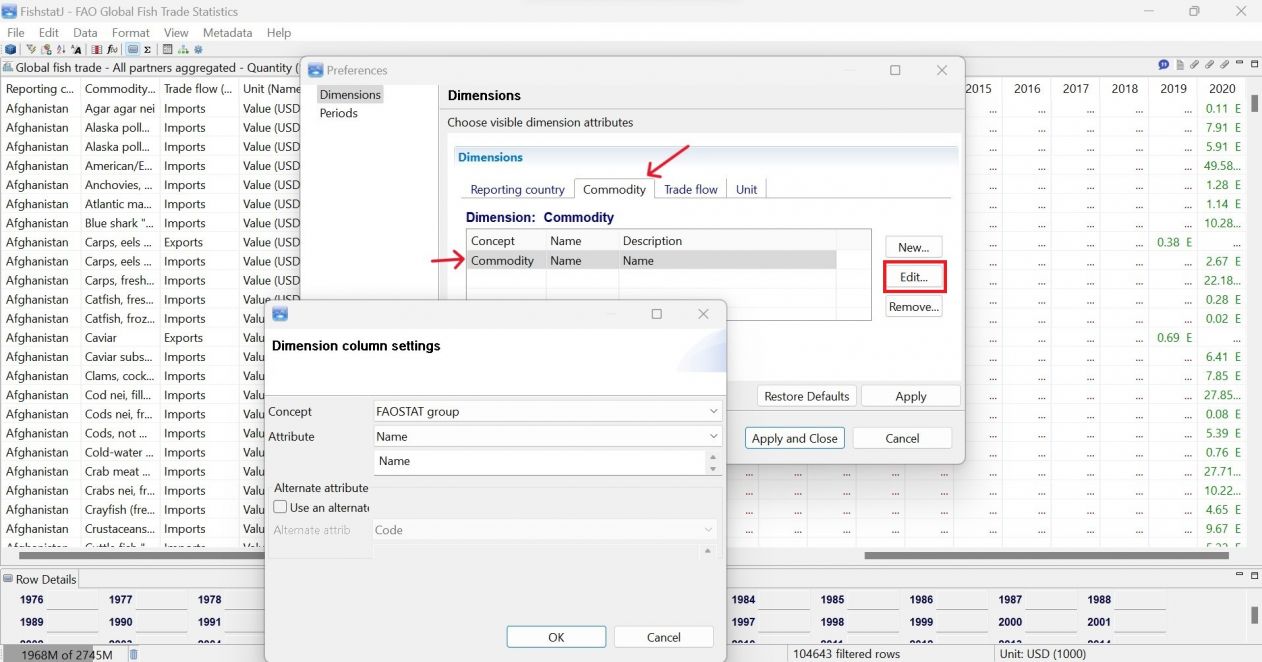Click the red columns toolbar icon

(97, 49)
